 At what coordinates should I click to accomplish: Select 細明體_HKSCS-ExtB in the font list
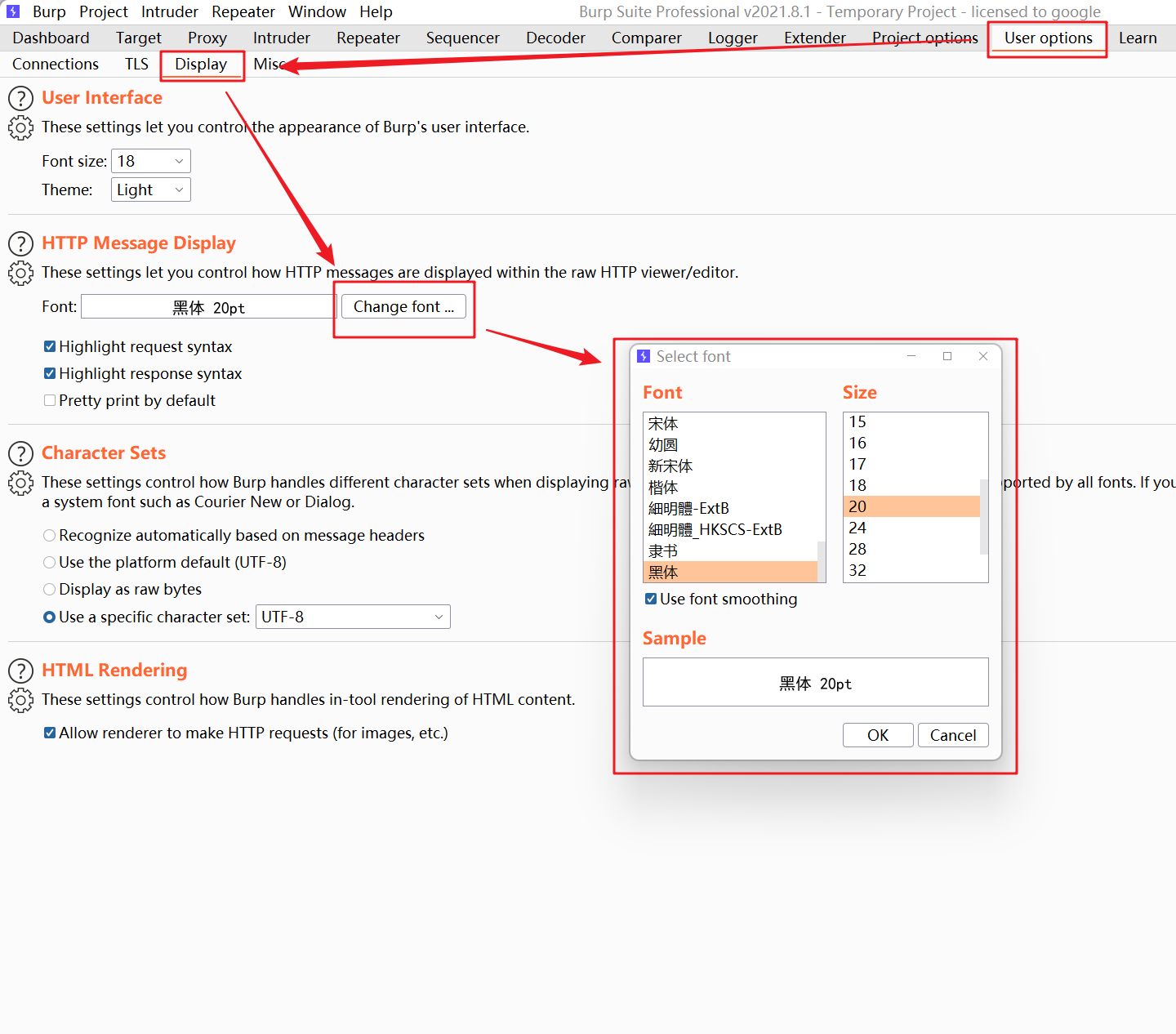731,529
